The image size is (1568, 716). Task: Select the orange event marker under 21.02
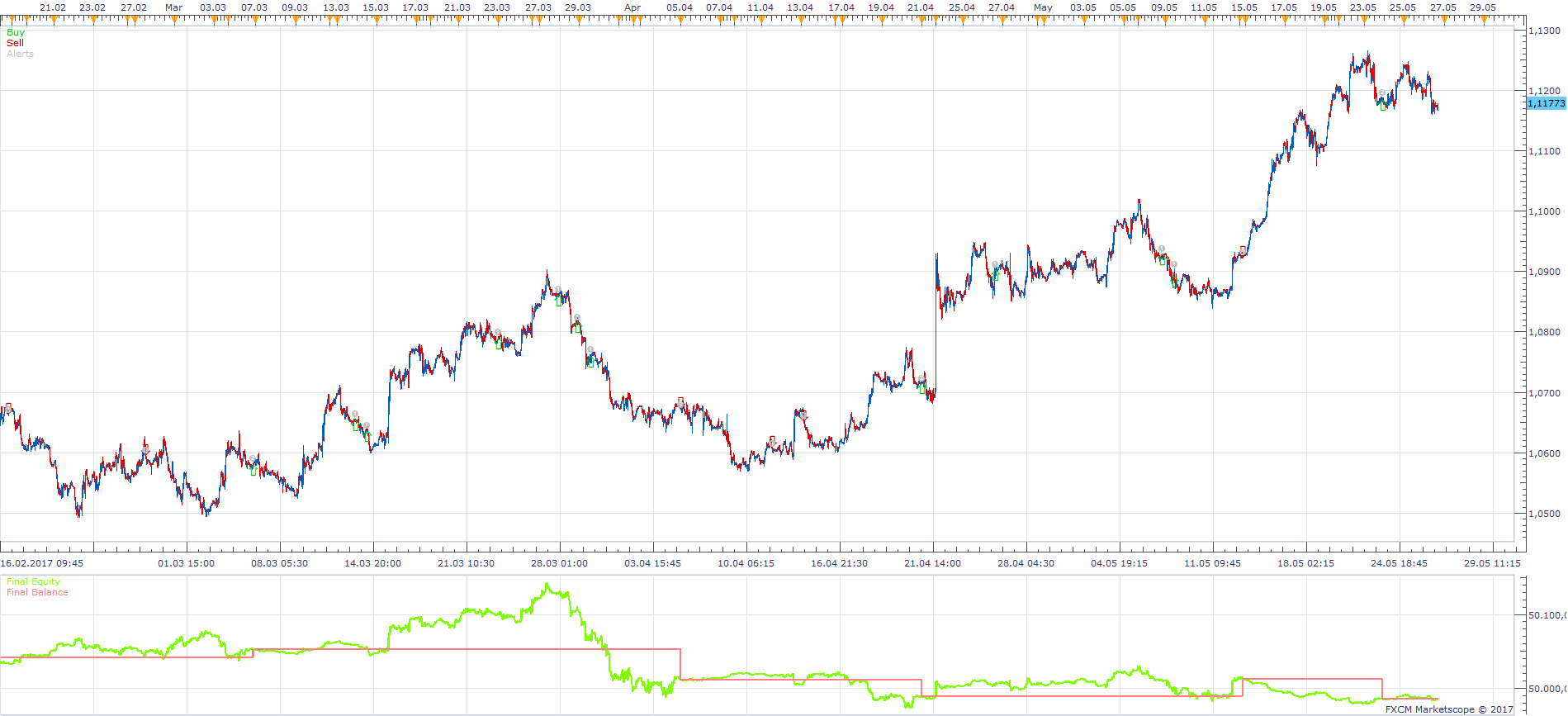[x=53, y=20]
